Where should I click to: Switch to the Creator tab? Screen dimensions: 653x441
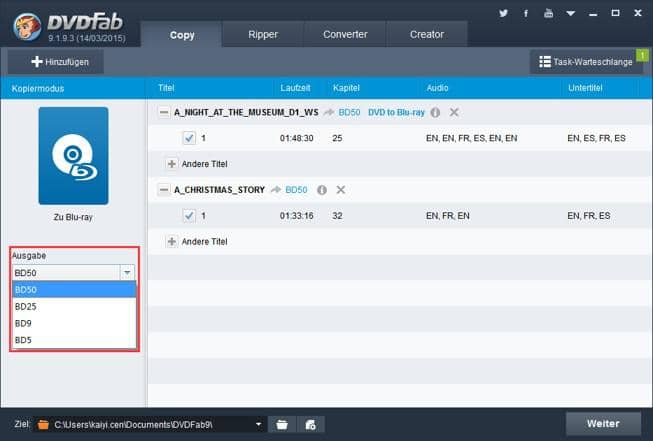click(427, 35)
